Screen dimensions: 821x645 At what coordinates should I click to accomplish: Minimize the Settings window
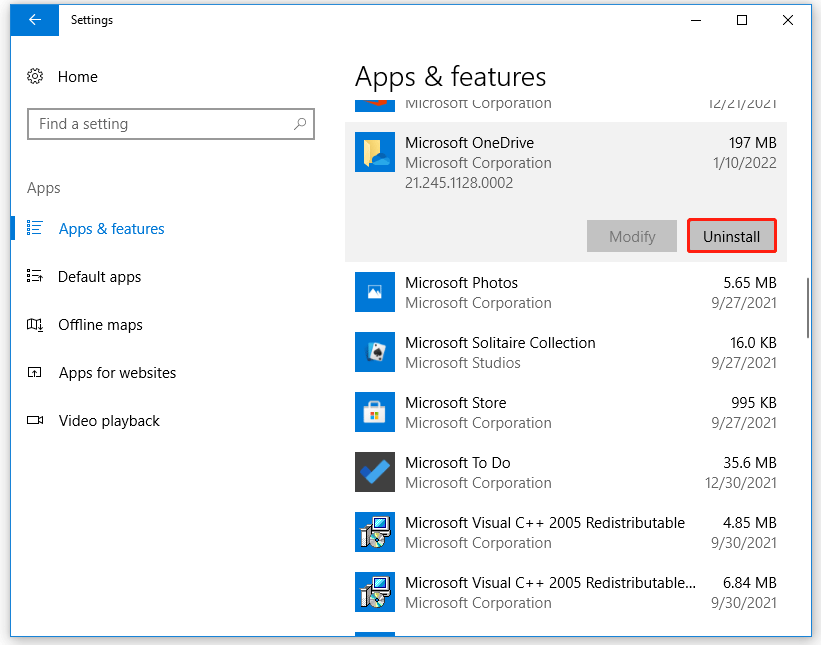click(x=696, y=20)
